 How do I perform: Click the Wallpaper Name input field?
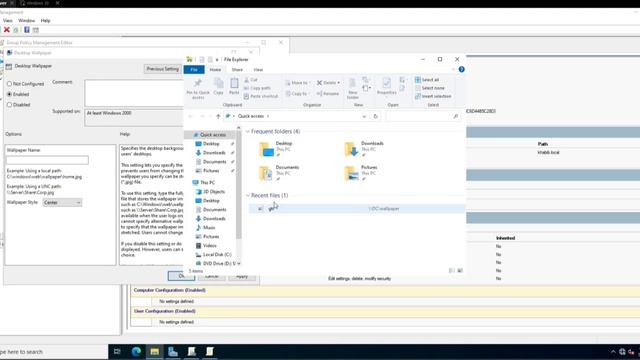47,160
